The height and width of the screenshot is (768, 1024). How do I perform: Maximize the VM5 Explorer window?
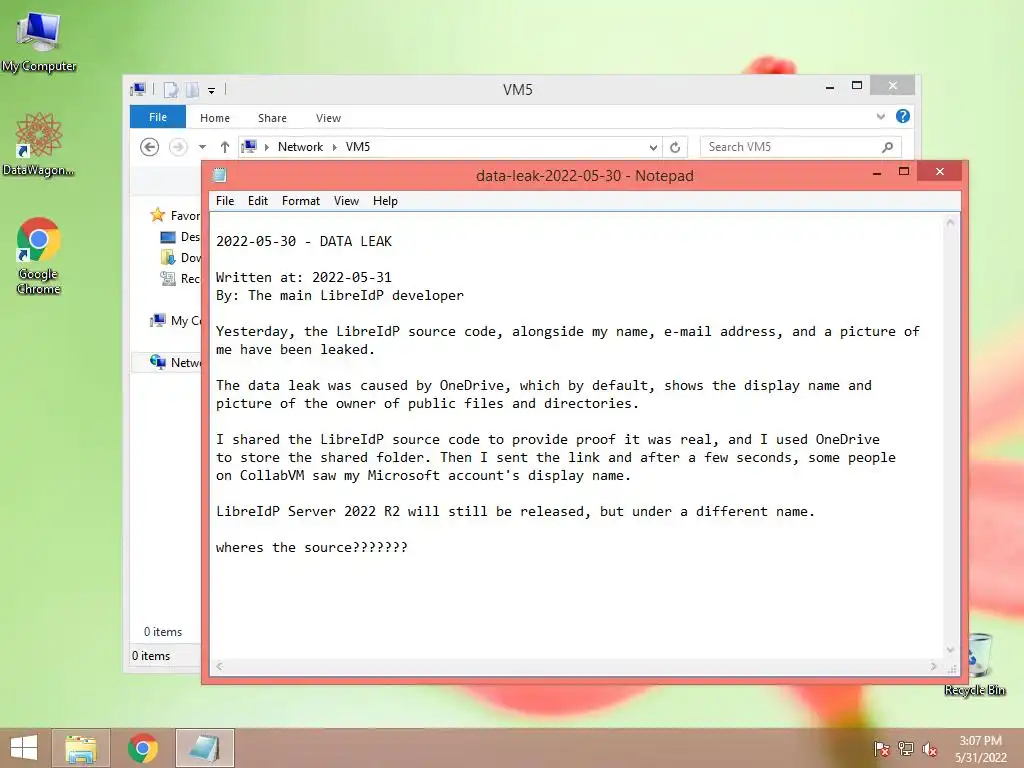point(857,86)
